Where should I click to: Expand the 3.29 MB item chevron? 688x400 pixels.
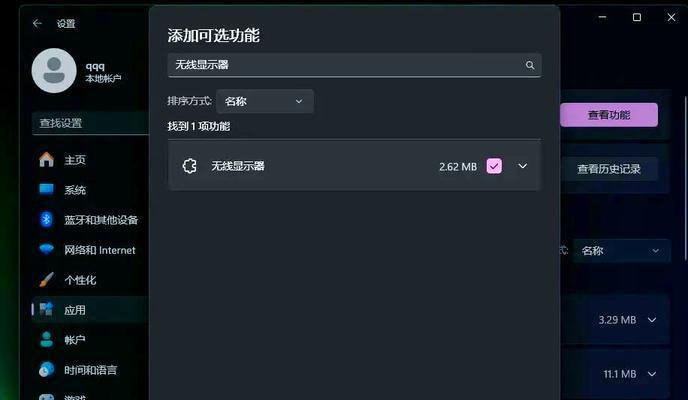pyautogui.click(x=652, y=320)
